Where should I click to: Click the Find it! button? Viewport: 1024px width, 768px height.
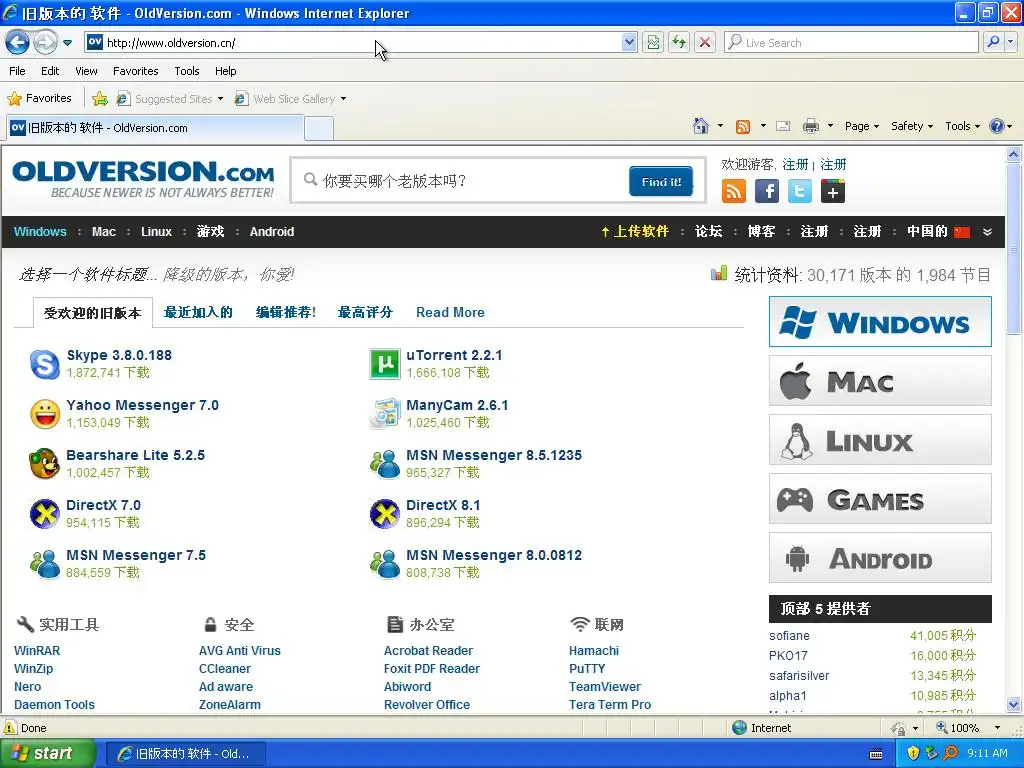[x=661, y=182]
